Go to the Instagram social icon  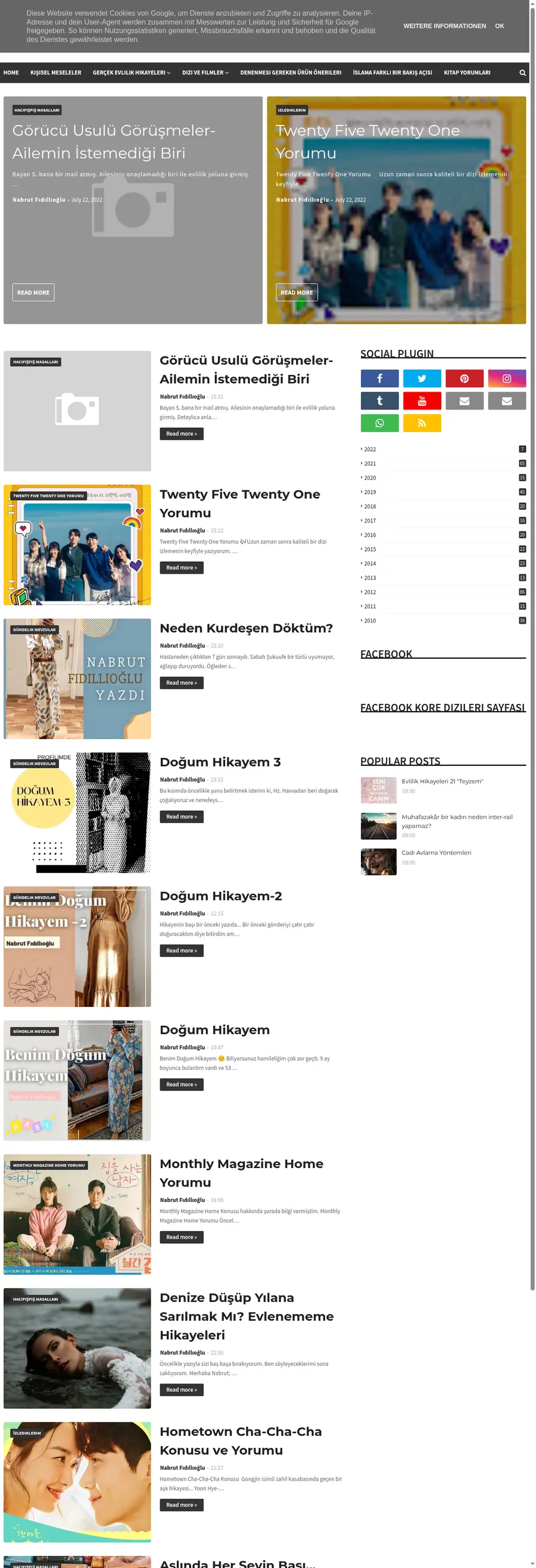507,378
